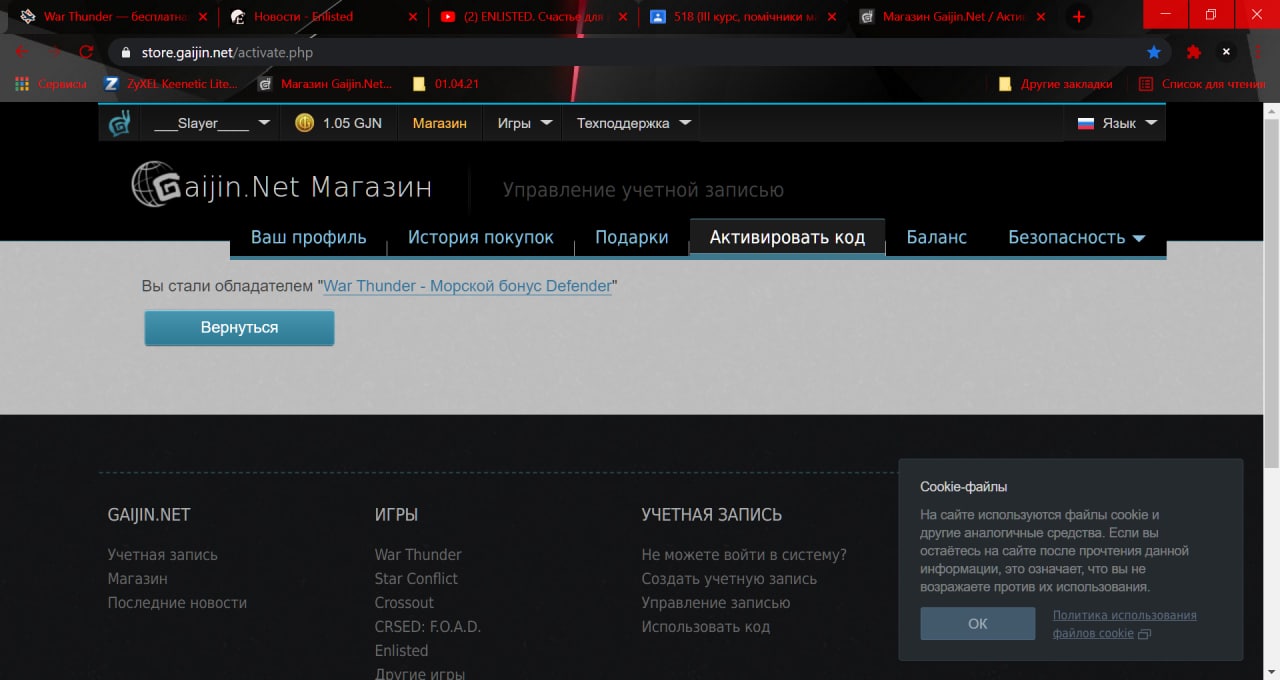This screenshot has height=680, width=1280.
Task: Expand the Игры dropdown menu
Action: click(524, 123)
